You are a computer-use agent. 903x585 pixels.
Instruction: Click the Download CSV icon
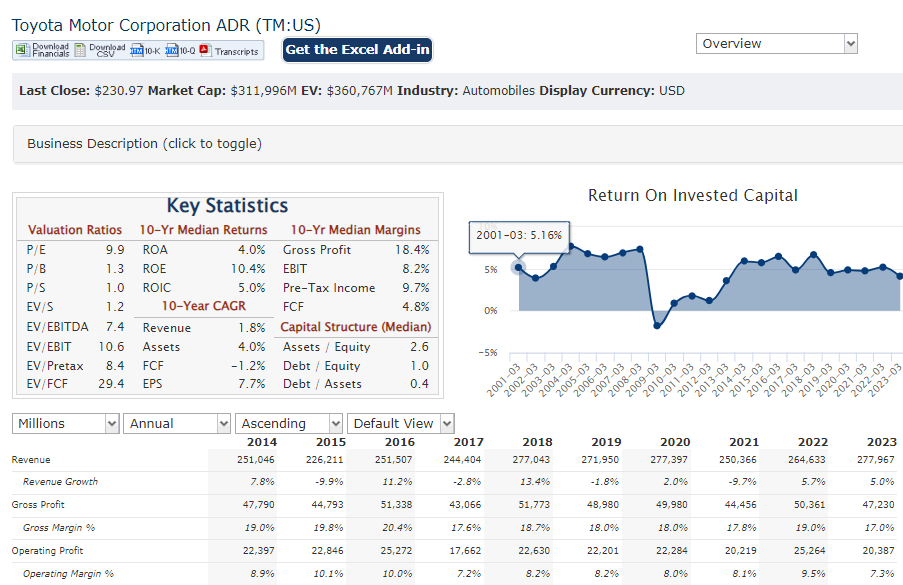[80, 50]
